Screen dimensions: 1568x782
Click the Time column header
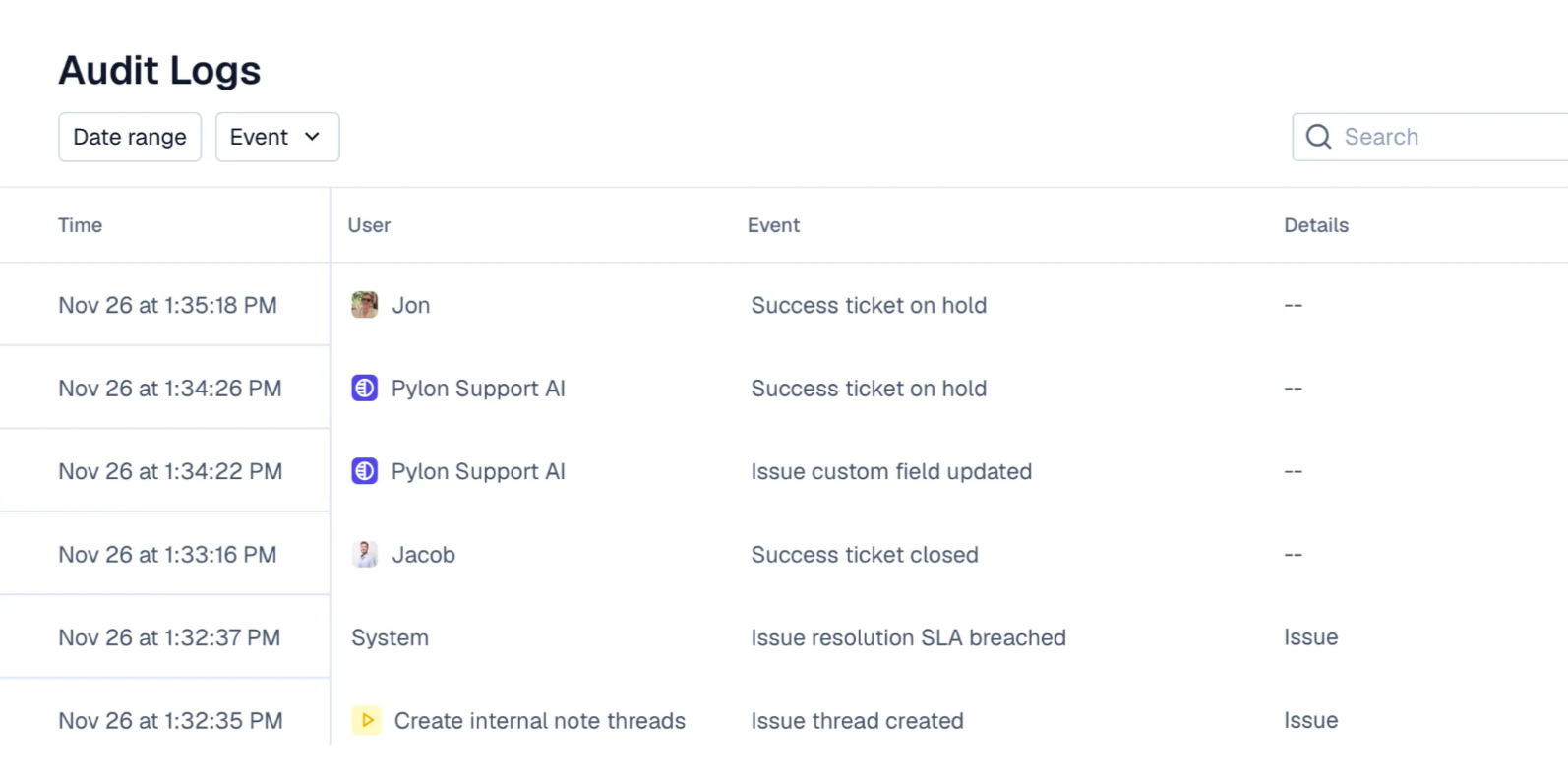[80, 225]
